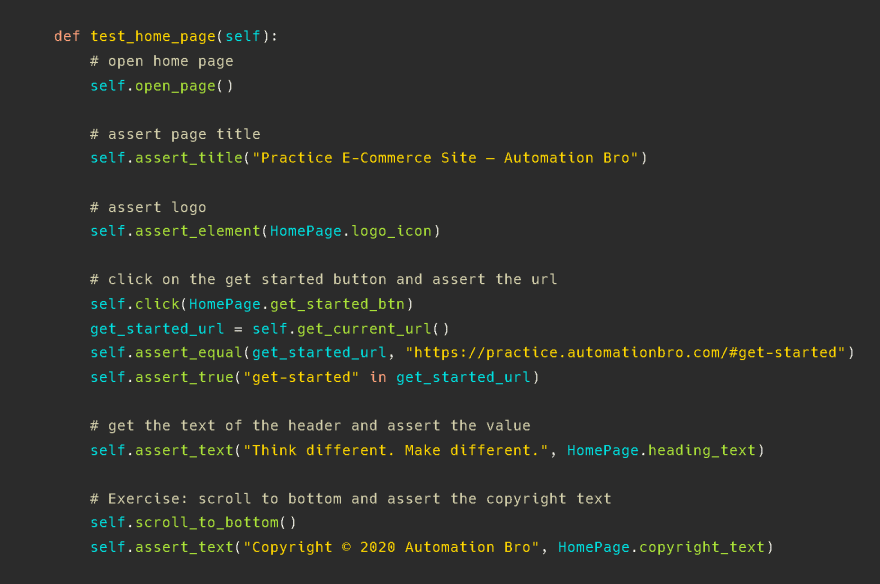This screenshot has height=584, width=880.
Task: Click HomePage.copyright_text argument
Action: 661,547
